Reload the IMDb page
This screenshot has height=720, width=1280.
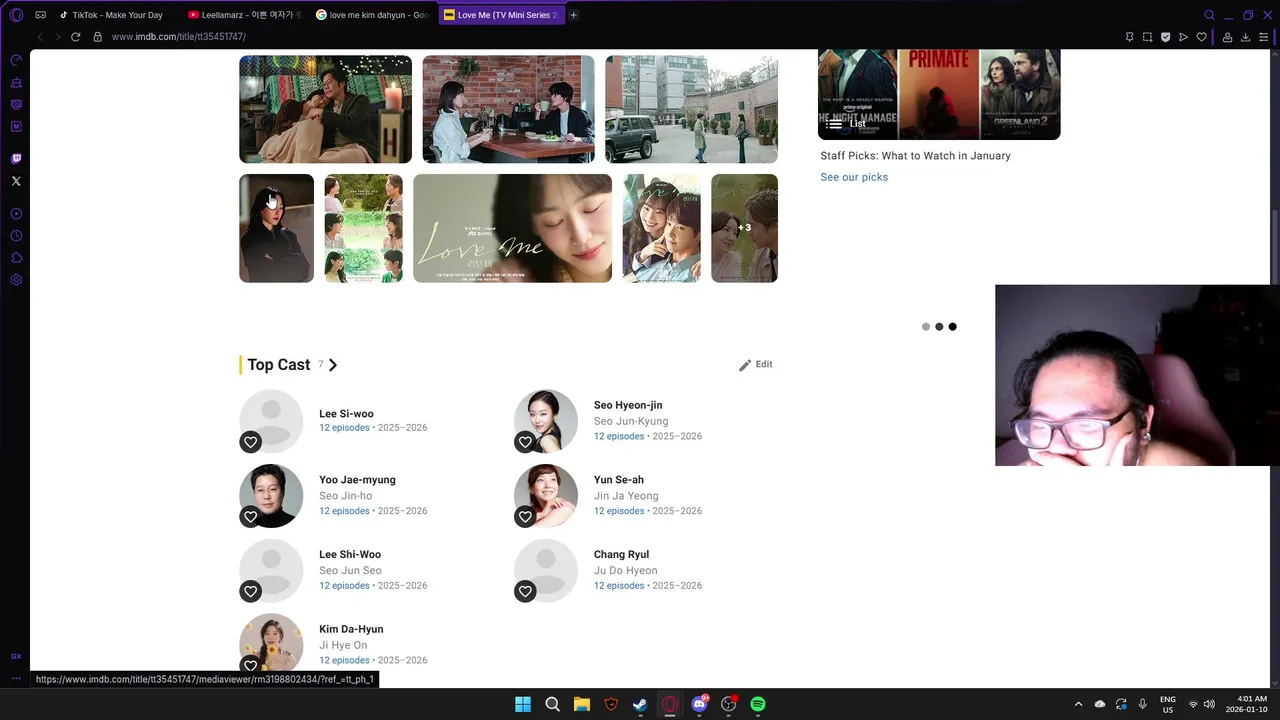[x=75, y=37]
